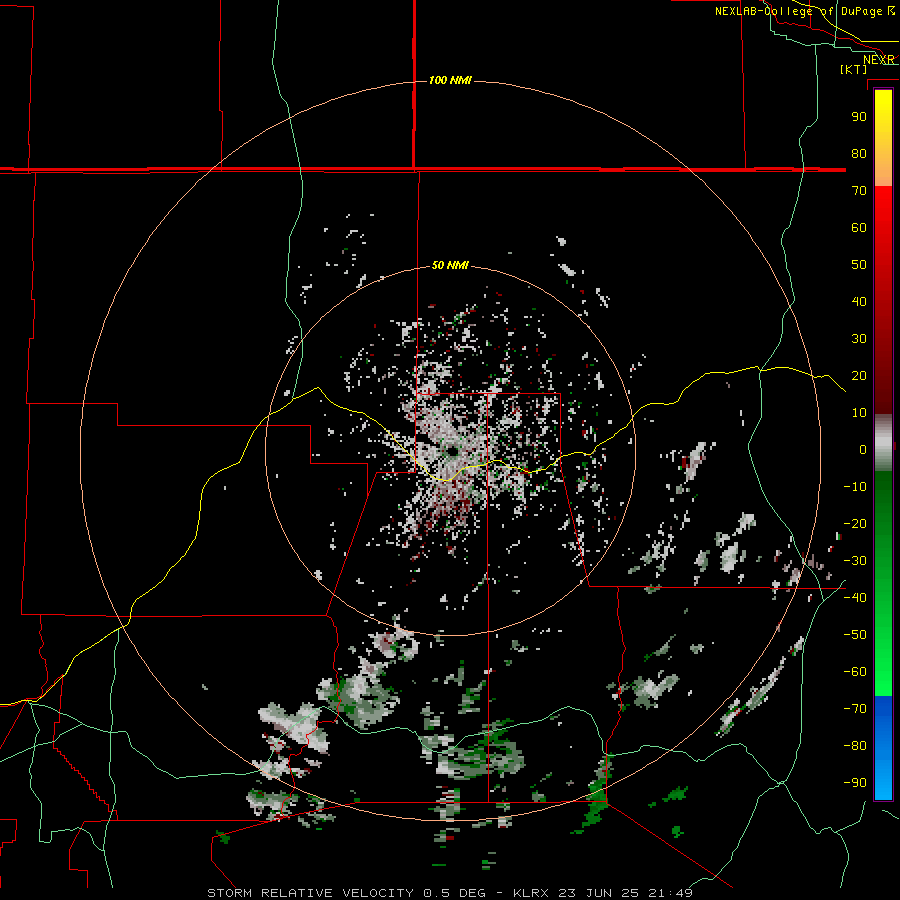Image resolution: width=900 pixels, height=900 pixels.
Task: Click the 20 value on velocity scale
Action: coord(859,376)
